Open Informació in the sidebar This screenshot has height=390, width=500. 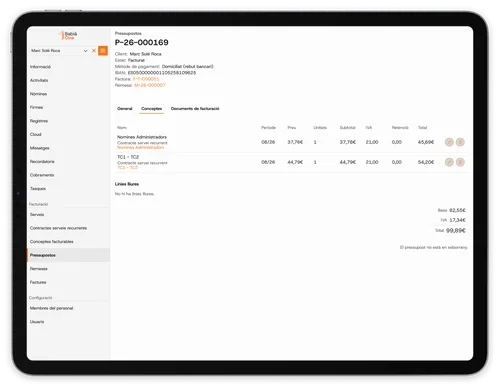[x=40, y=67]
